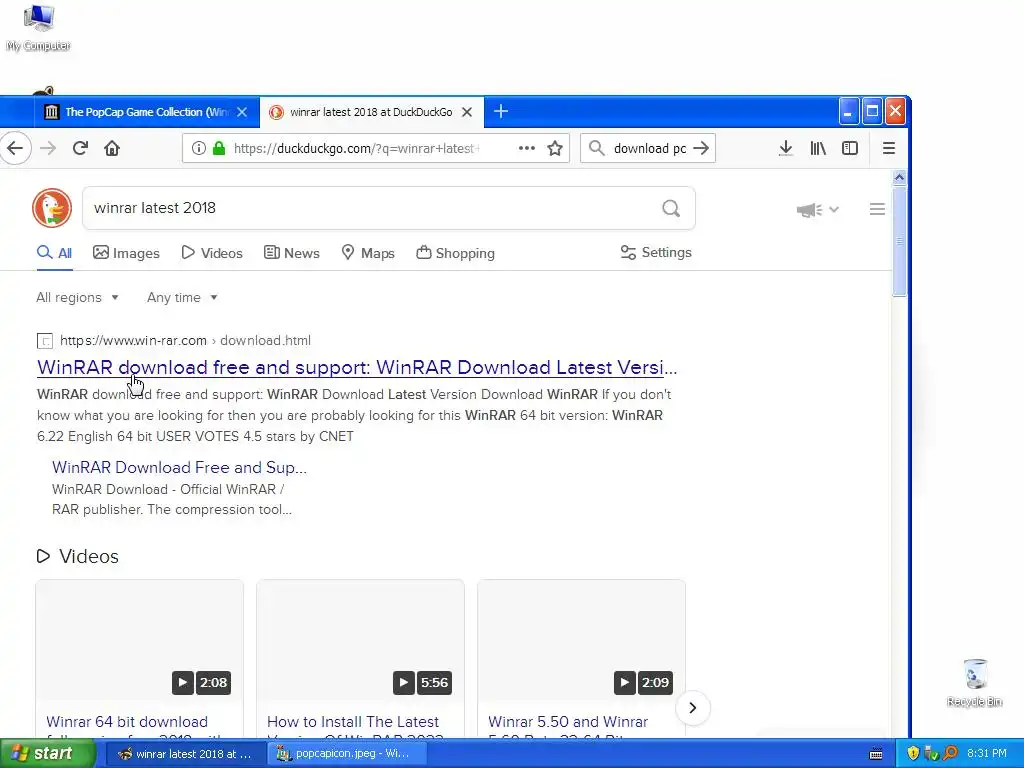Expand the All regions filter

click(x=78, y=298)
